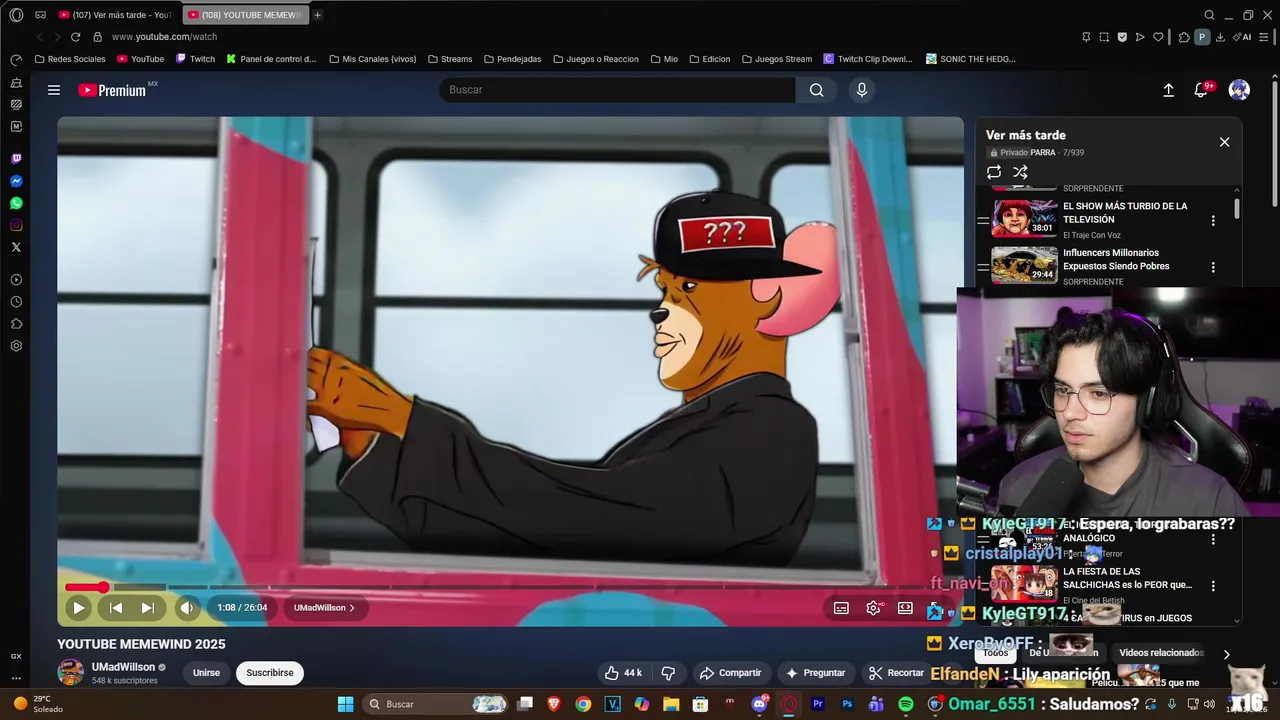Image resolution: width=1280 pixels, height=720 pixels.
Task: Open the Windows Start menu
Action: click(x=345, y=704)
